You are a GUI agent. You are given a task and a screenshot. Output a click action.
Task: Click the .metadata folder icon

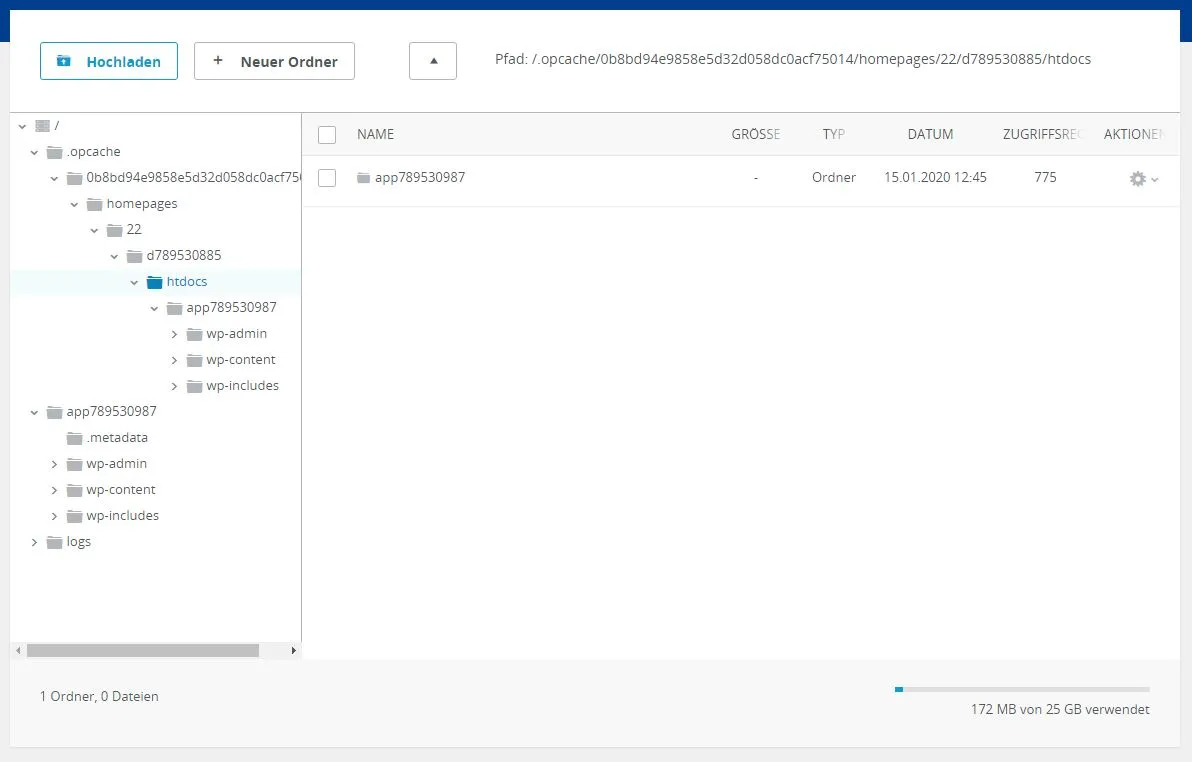pos(74,438)
